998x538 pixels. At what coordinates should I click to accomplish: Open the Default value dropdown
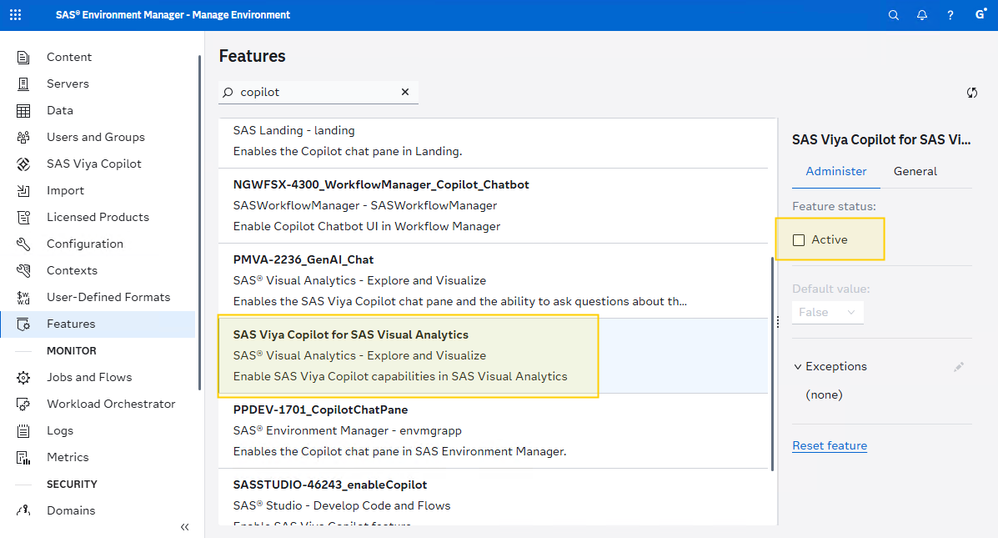click(x=827, y=313)
